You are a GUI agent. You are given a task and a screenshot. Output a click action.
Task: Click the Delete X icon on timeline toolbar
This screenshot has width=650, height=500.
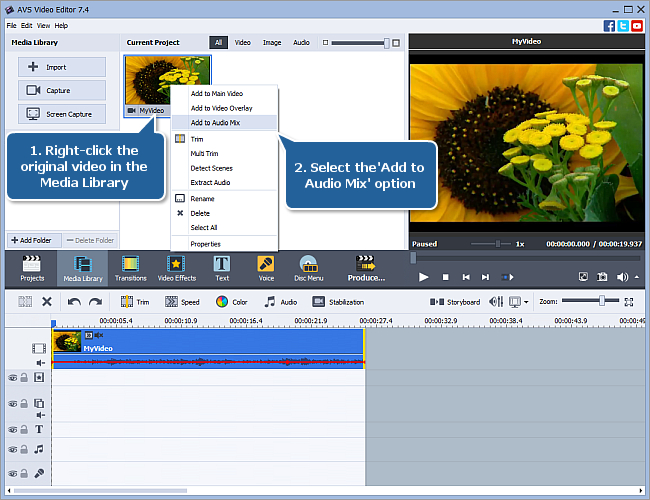coord(47,302)
